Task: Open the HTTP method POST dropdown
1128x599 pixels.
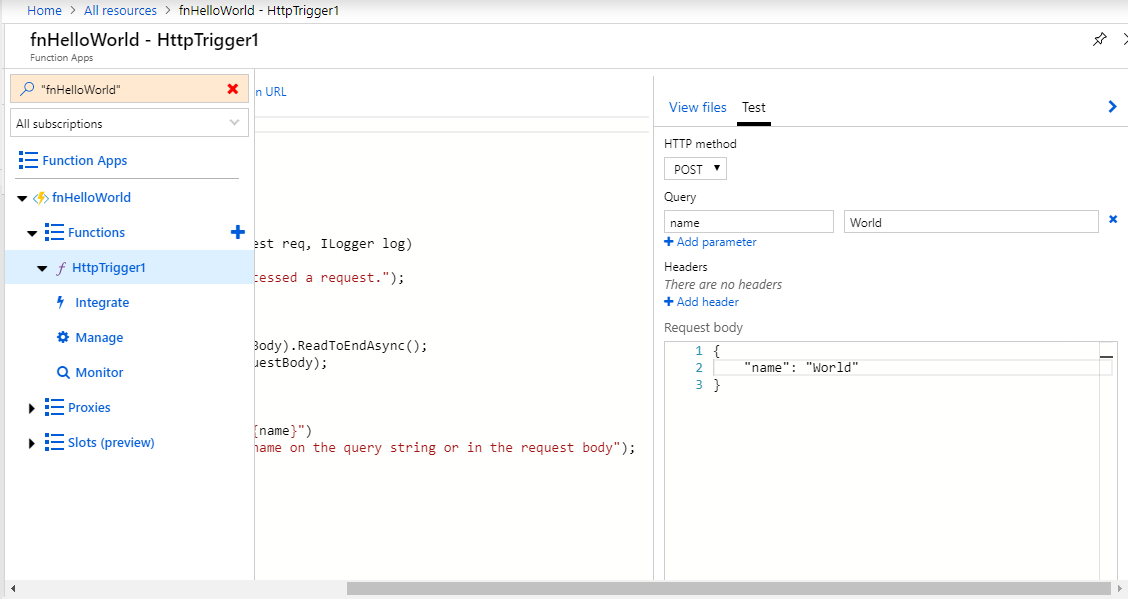Action: pyautogui.click(x=694, y=168)
